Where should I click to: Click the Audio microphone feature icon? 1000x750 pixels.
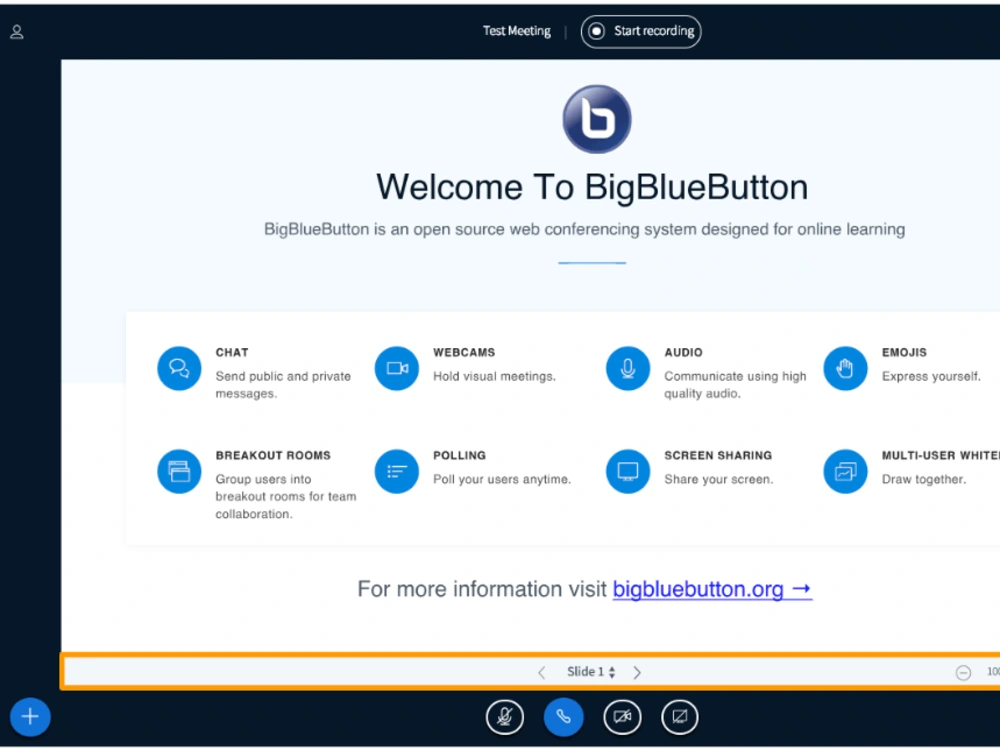pyautogui.click(x=628, y=368)
